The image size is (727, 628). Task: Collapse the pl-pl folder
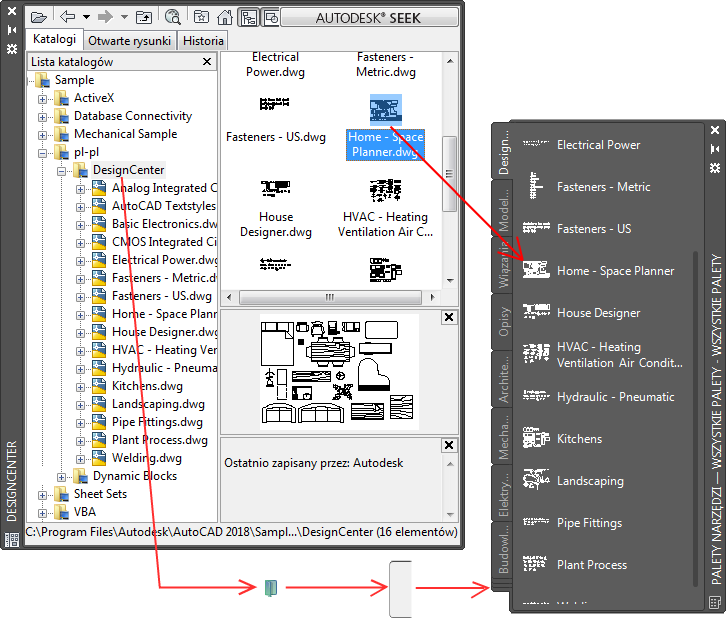[x=42, y=153]
